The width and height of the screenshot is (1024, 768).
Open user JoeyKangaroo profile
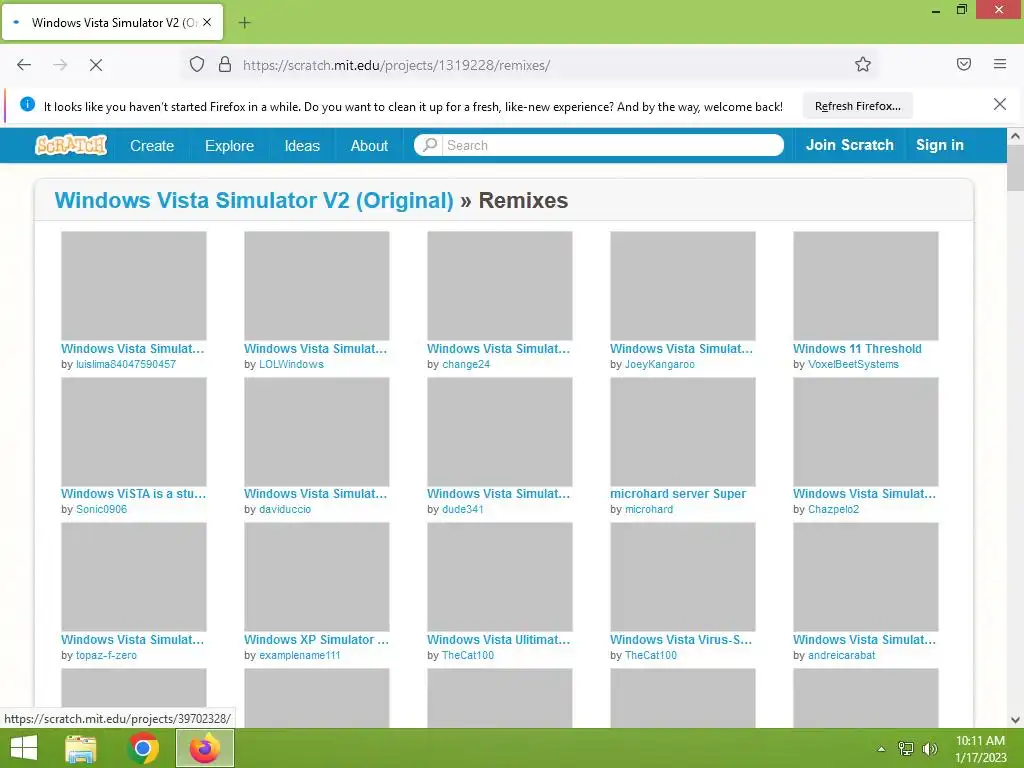pos(660,364)
